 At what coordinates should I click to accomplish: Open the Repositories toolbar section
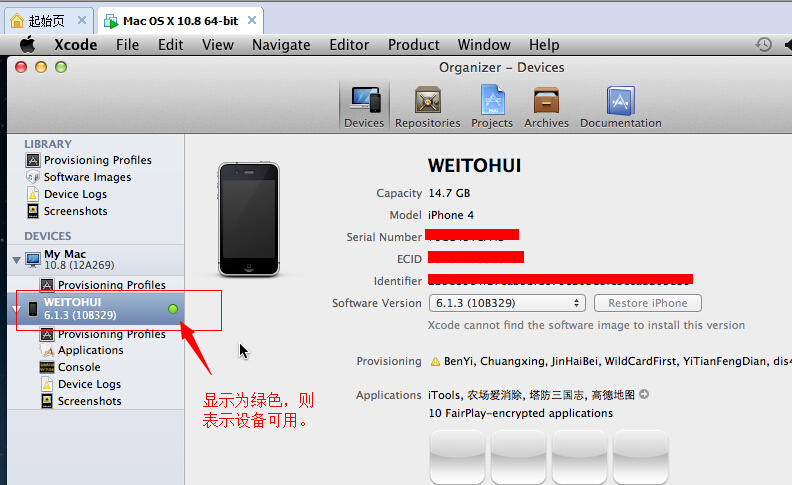pos(427,107)
